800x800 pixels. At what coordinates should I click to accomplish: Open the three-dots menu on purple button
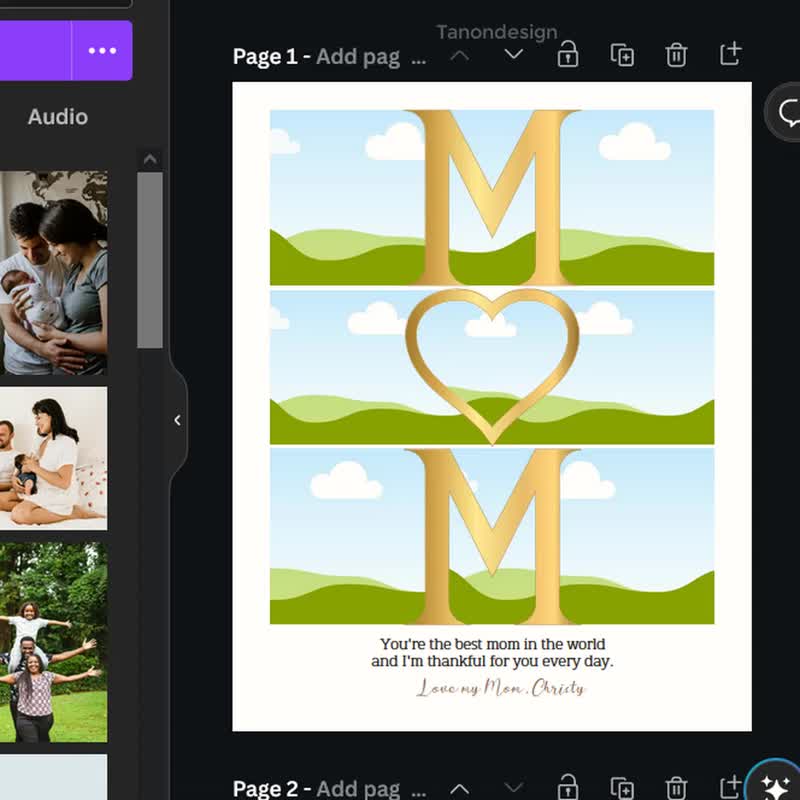tap(102, 51)
